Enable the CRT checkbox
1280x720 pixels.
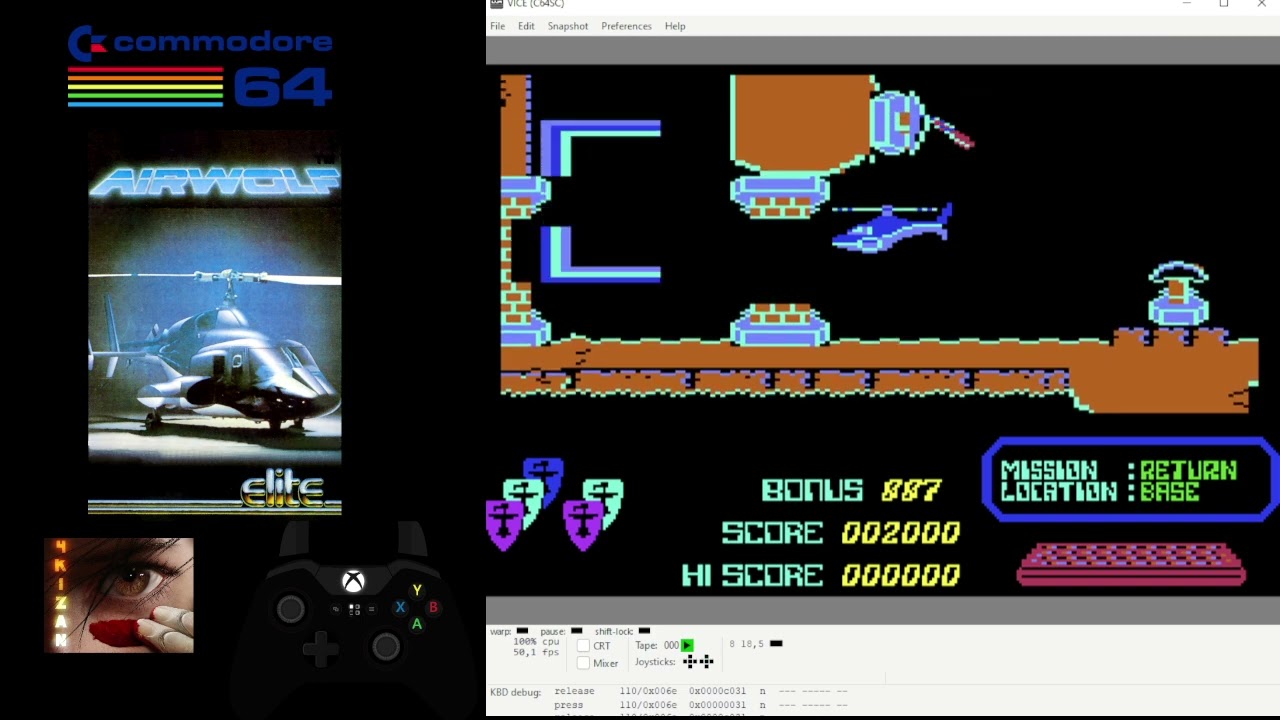[x=583, y=646]
